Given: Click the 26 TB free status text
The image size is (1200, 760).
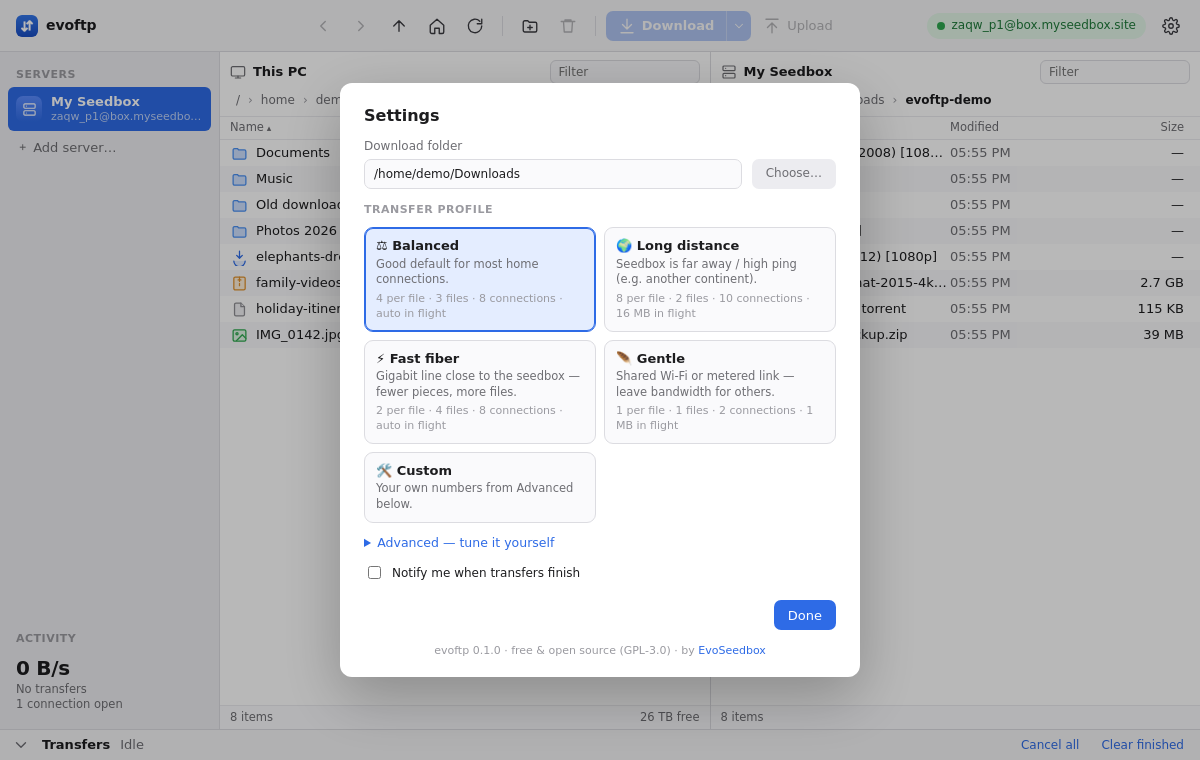Looking at the screenshot, I should pos(670,717).
